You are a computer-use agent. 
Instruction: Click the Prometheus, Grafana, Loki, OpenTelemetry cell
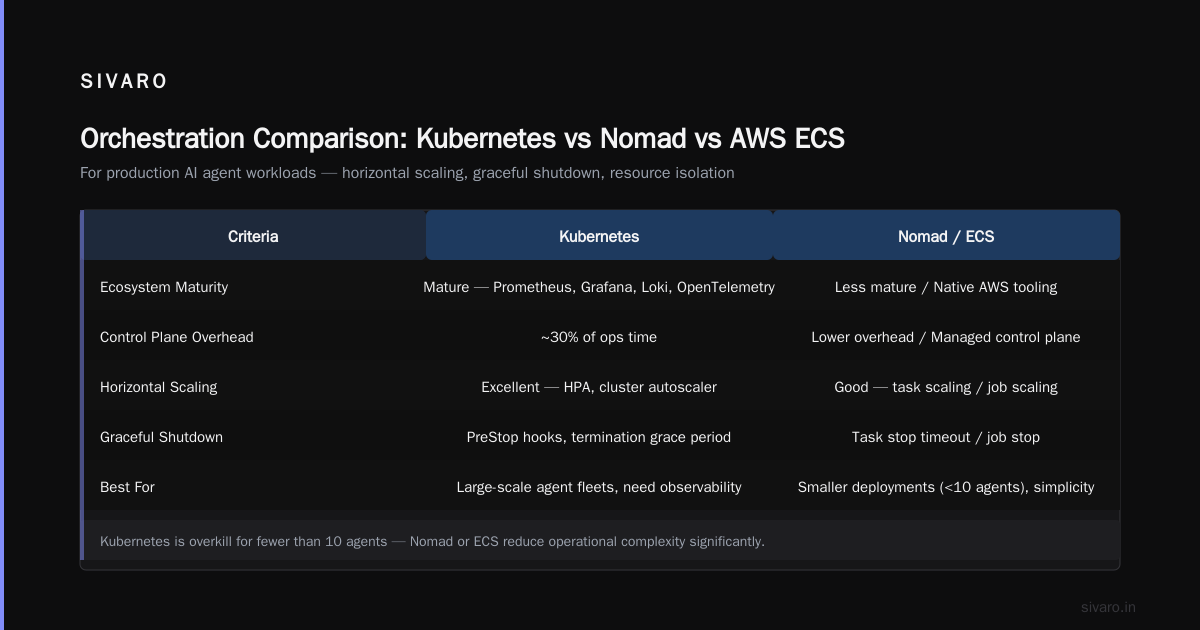pos(599,287)
